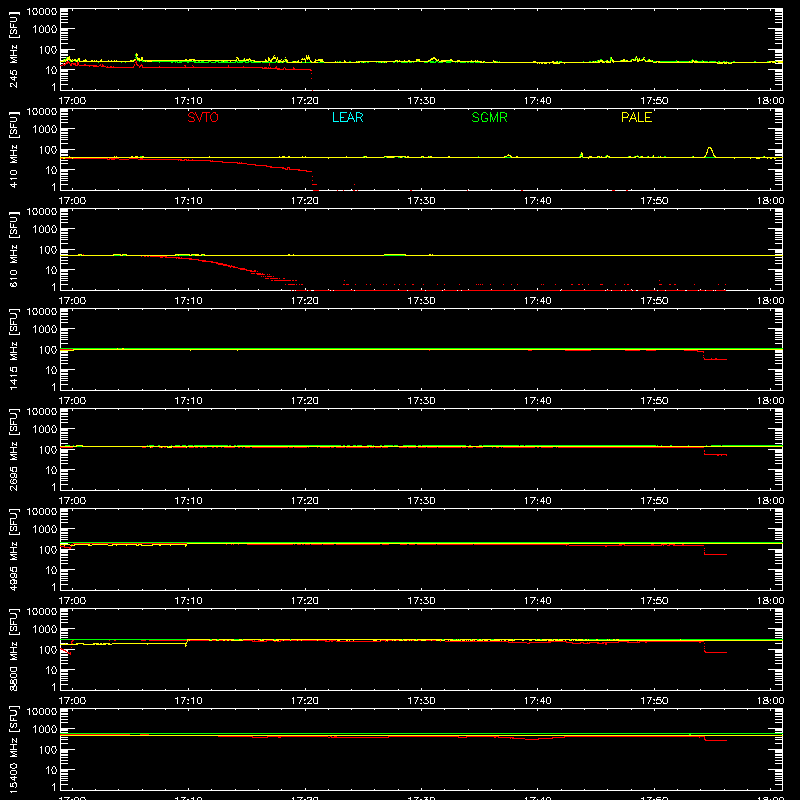Click the red SVTO legend label

pos(203,117)
